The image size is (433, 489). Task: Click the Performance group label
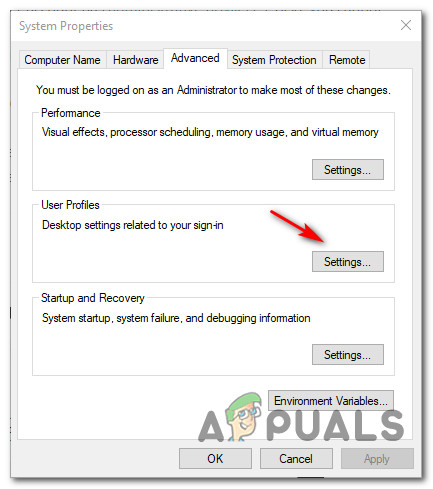[71, 113]
